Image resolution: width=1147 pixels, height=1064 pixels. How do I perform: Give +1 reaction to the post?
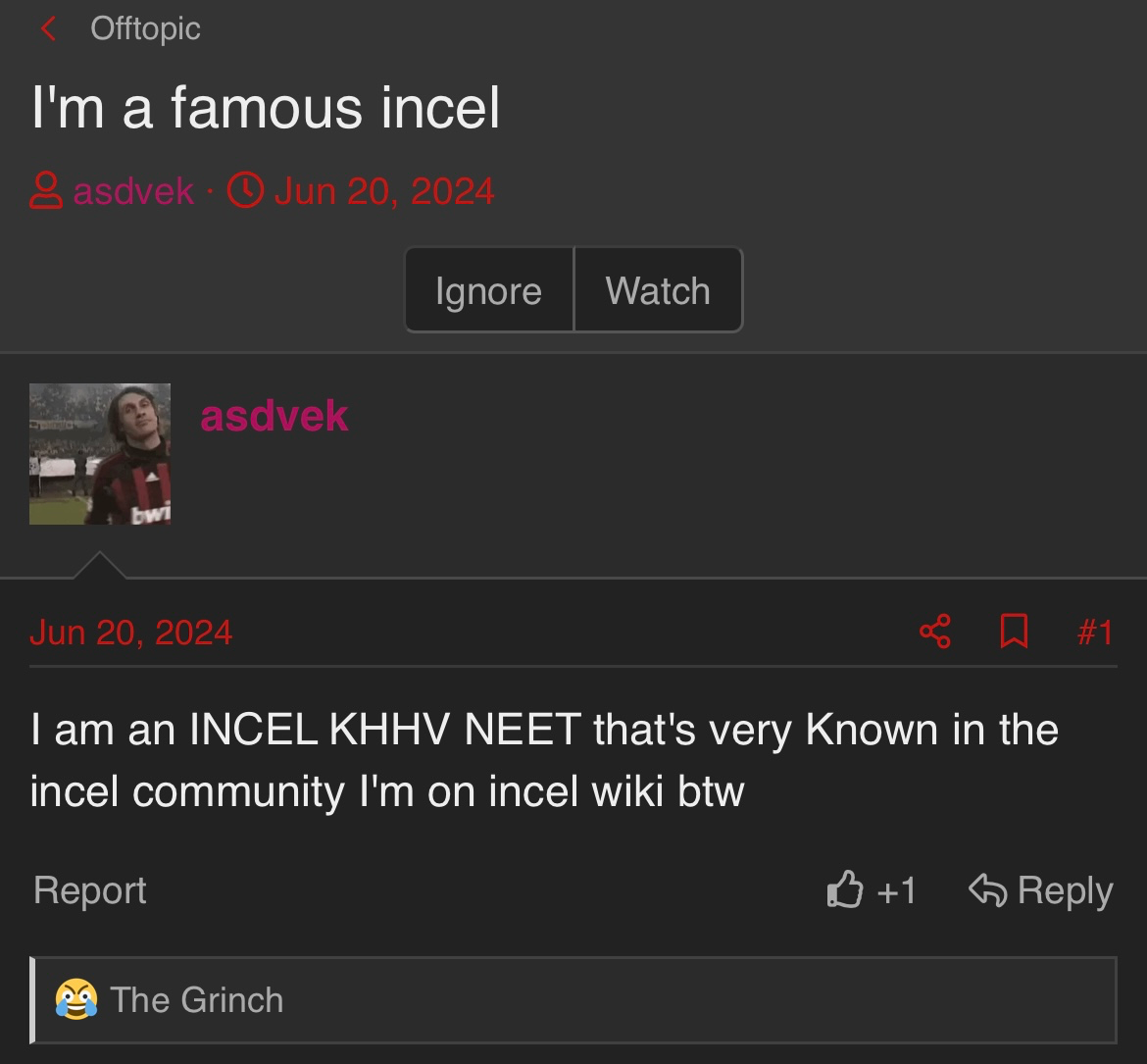point(872,890)
